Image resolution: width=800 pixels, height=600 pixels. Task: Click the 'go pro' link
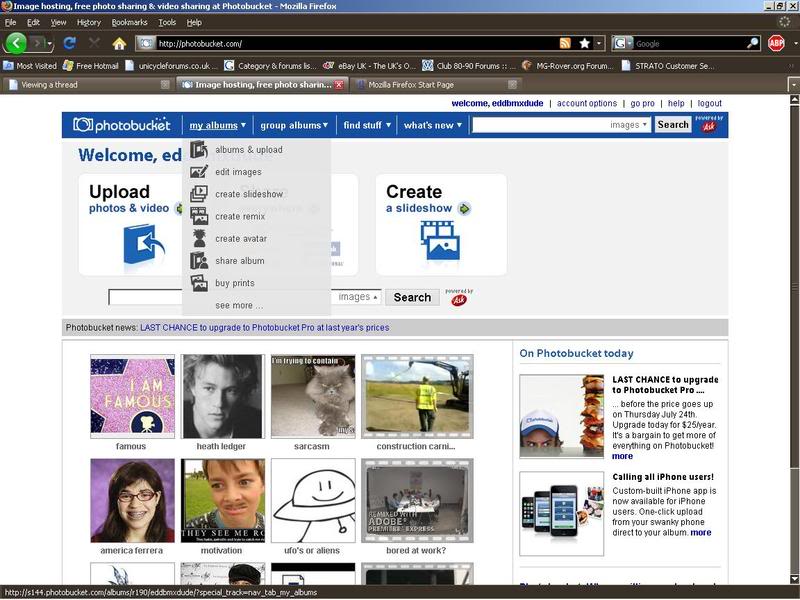point(642,103)
